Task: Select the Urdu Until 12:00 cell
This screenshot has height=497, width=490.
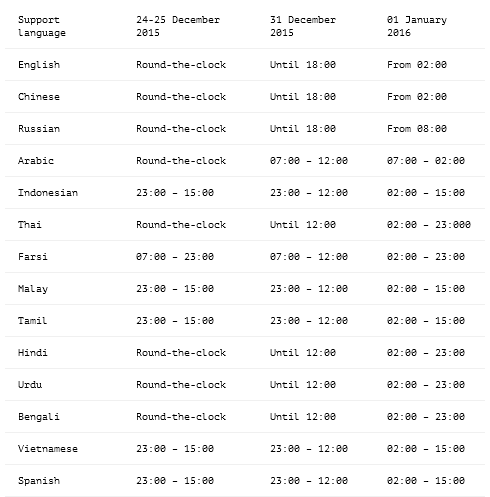Action: (303, 385)
